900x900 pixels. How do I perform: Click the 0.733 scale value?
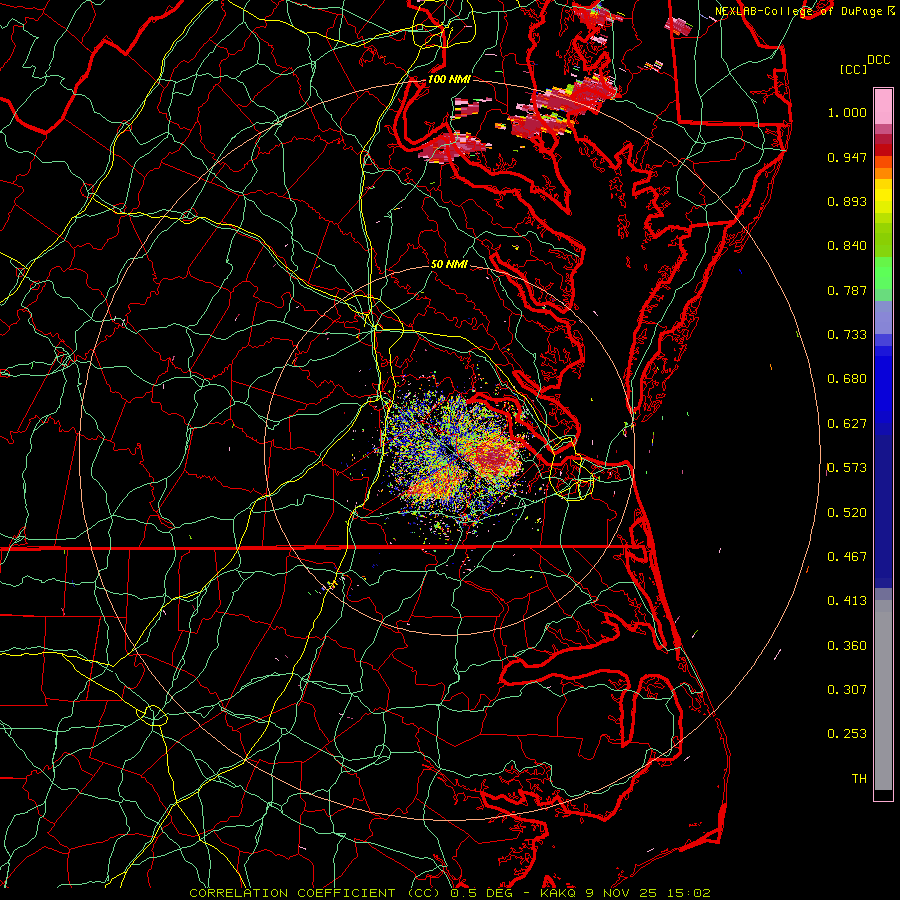click(847, 335)
